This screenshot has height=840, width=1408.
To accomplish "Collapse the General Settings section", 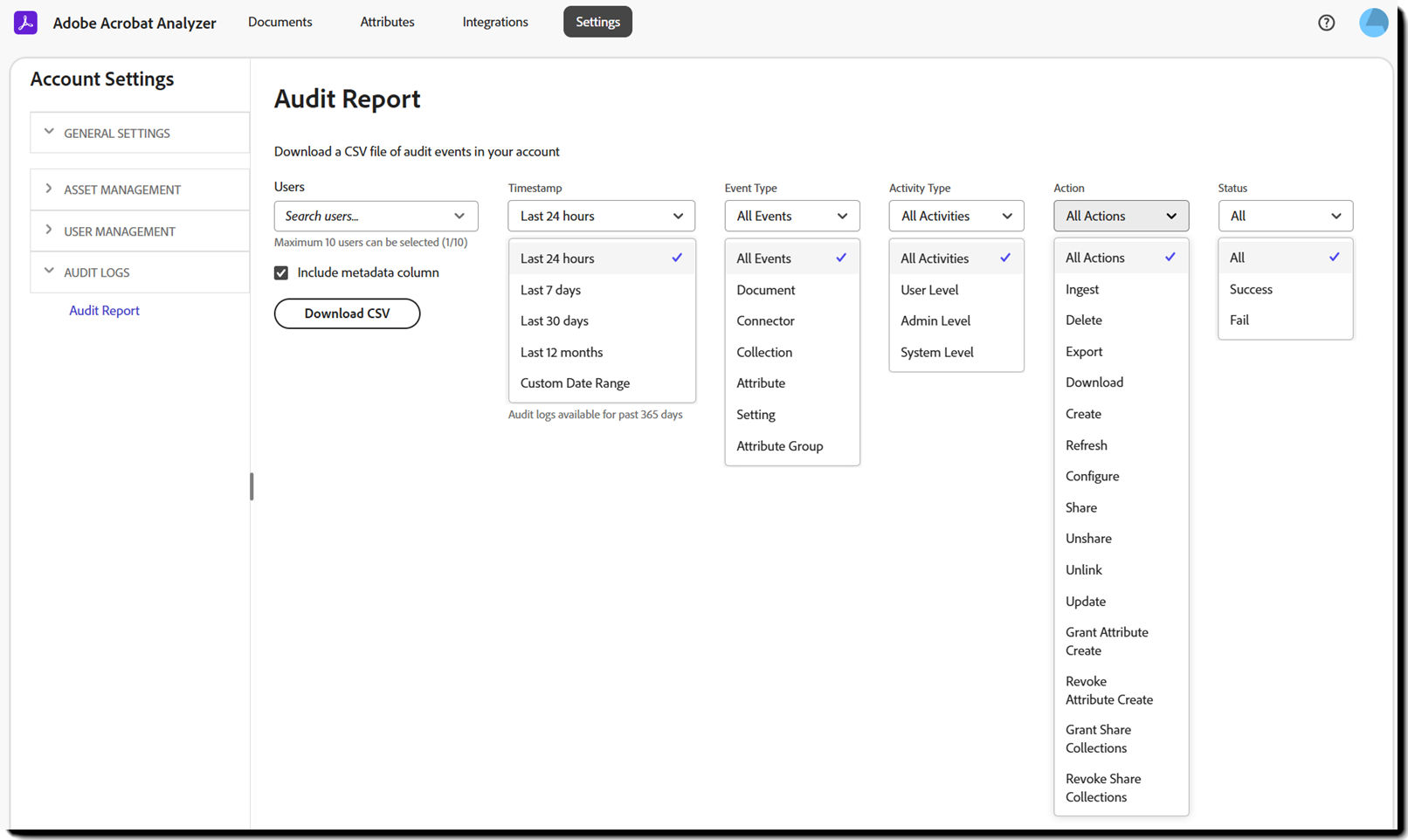I will 117,133.
